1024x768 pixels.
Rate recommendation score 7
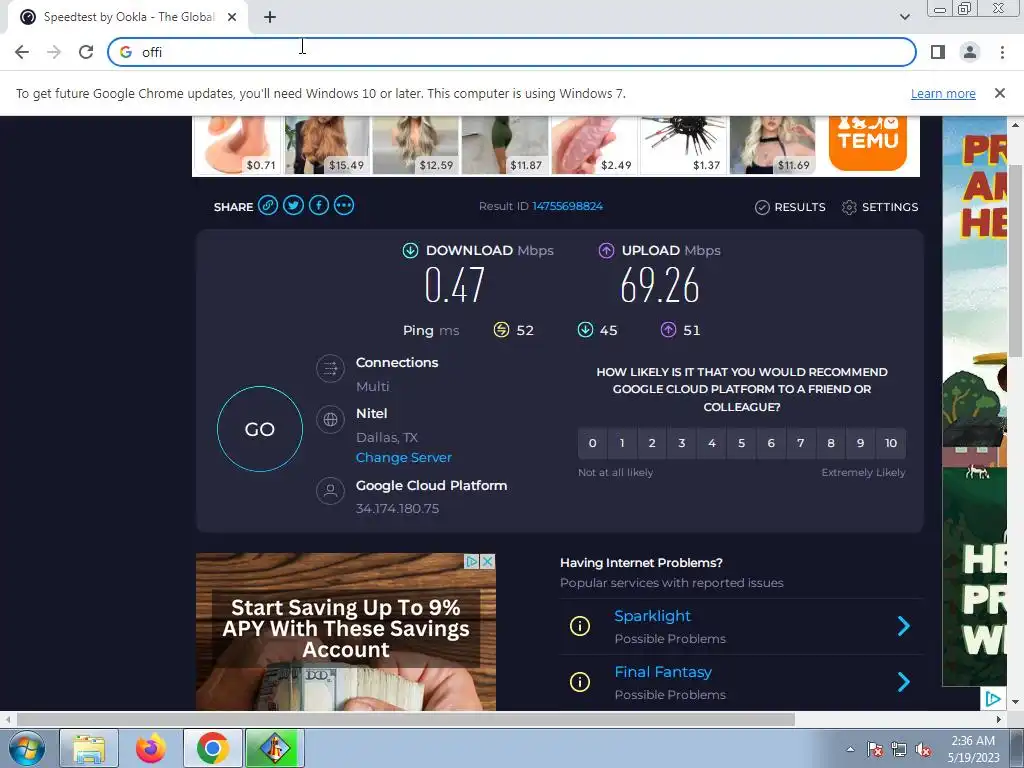pos(801,443)
